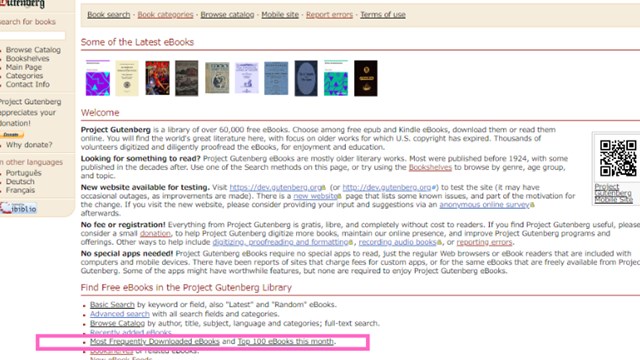Image resolution: width=640 pixels, height=360 pixels.
Task: Switch language to Deutsch
Action: click(20, 181)
